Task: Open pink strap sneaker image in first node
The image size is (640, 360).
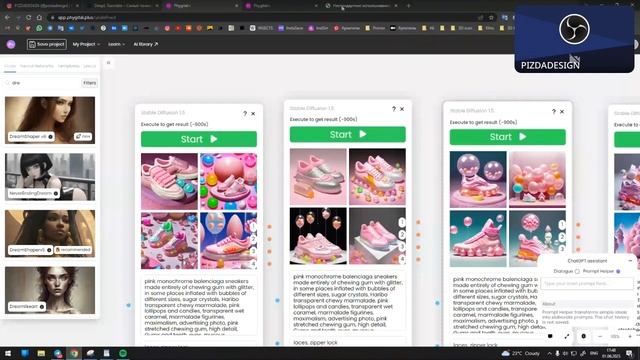Action: pyautogui.click(x=169, y=181)
